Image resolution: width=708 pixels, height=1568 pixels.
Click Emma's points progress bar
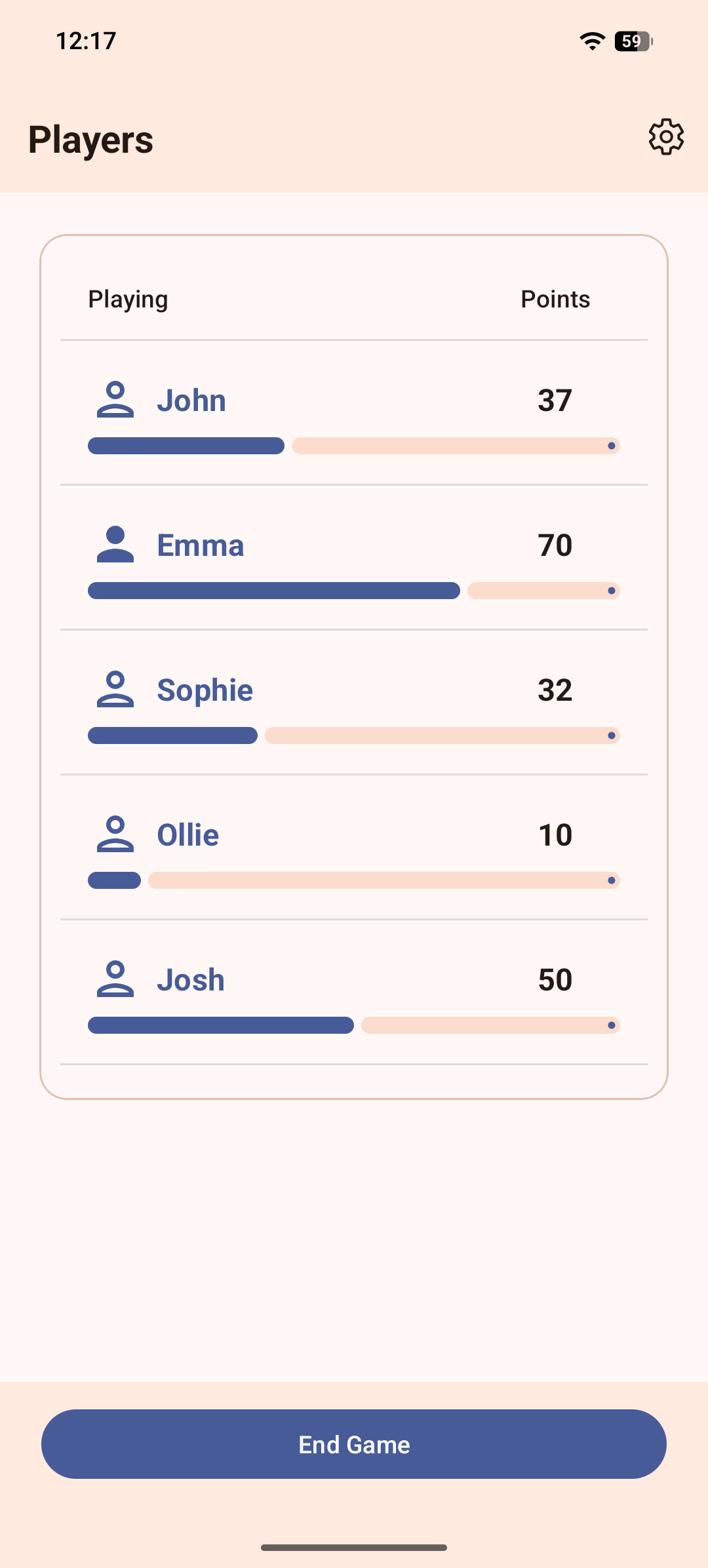pos(354,591)
